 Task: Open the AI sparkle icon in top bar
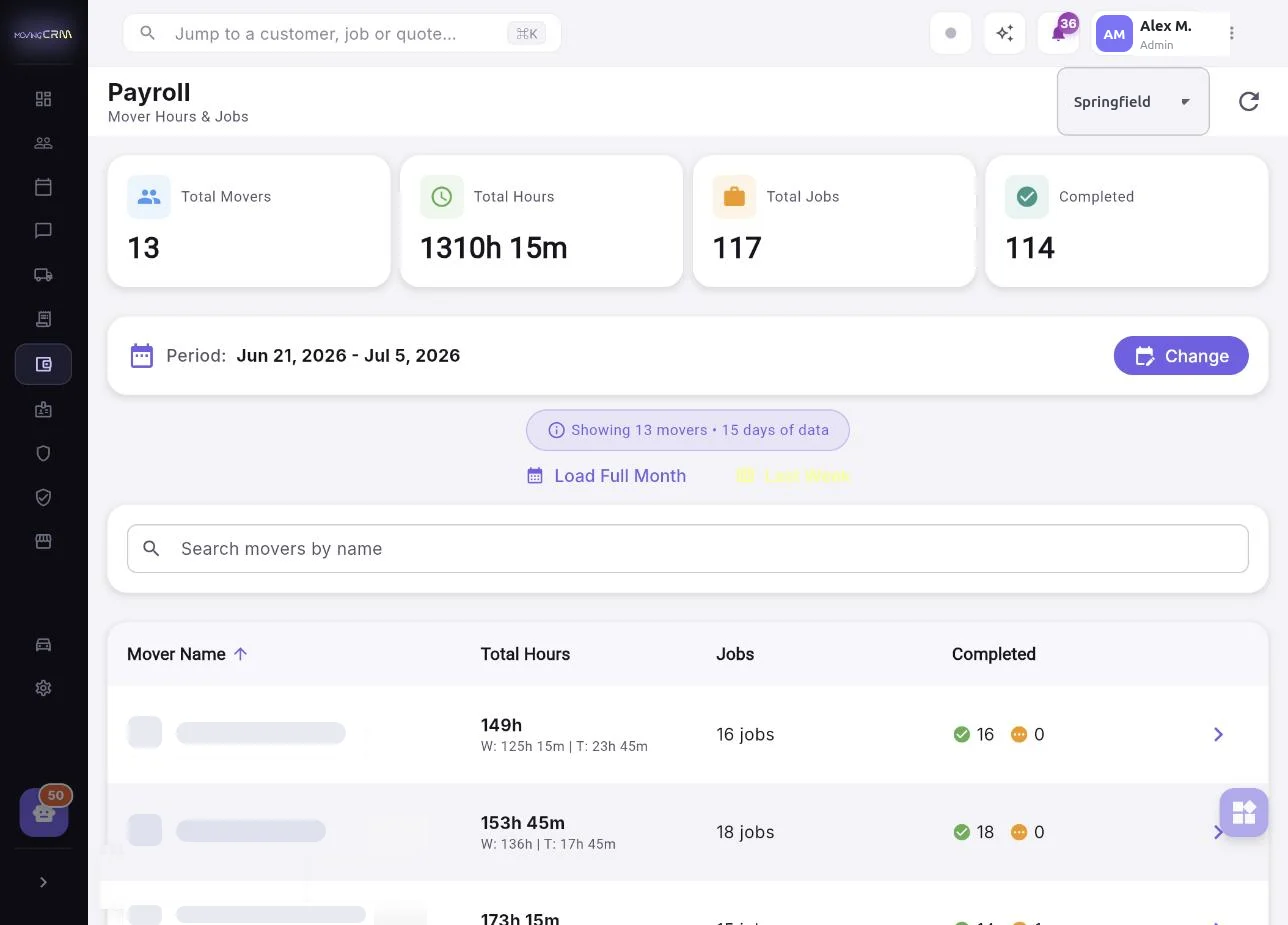[1005, 33]
